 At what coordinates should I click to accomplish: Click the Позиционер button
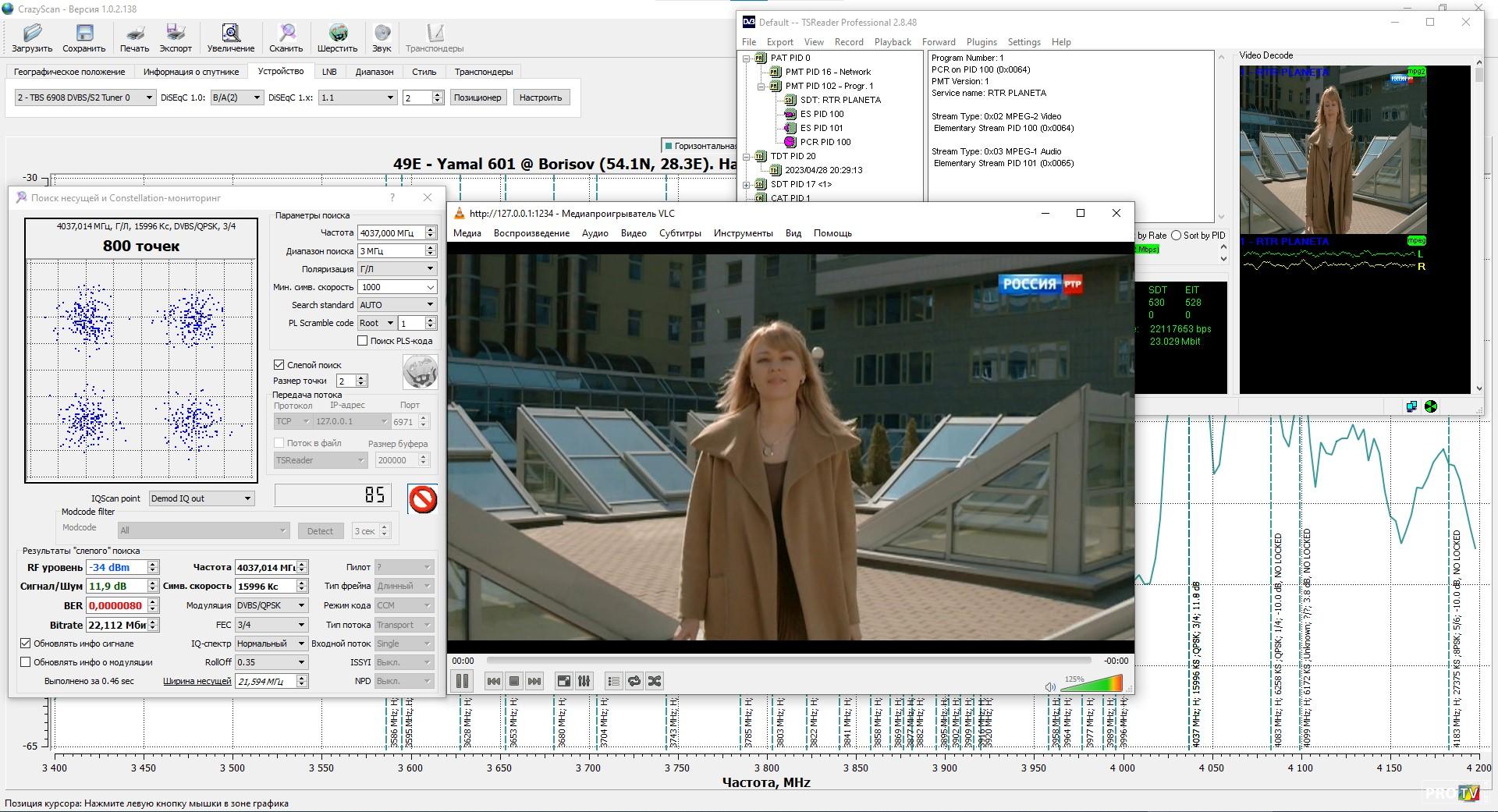tap(477, 98)
